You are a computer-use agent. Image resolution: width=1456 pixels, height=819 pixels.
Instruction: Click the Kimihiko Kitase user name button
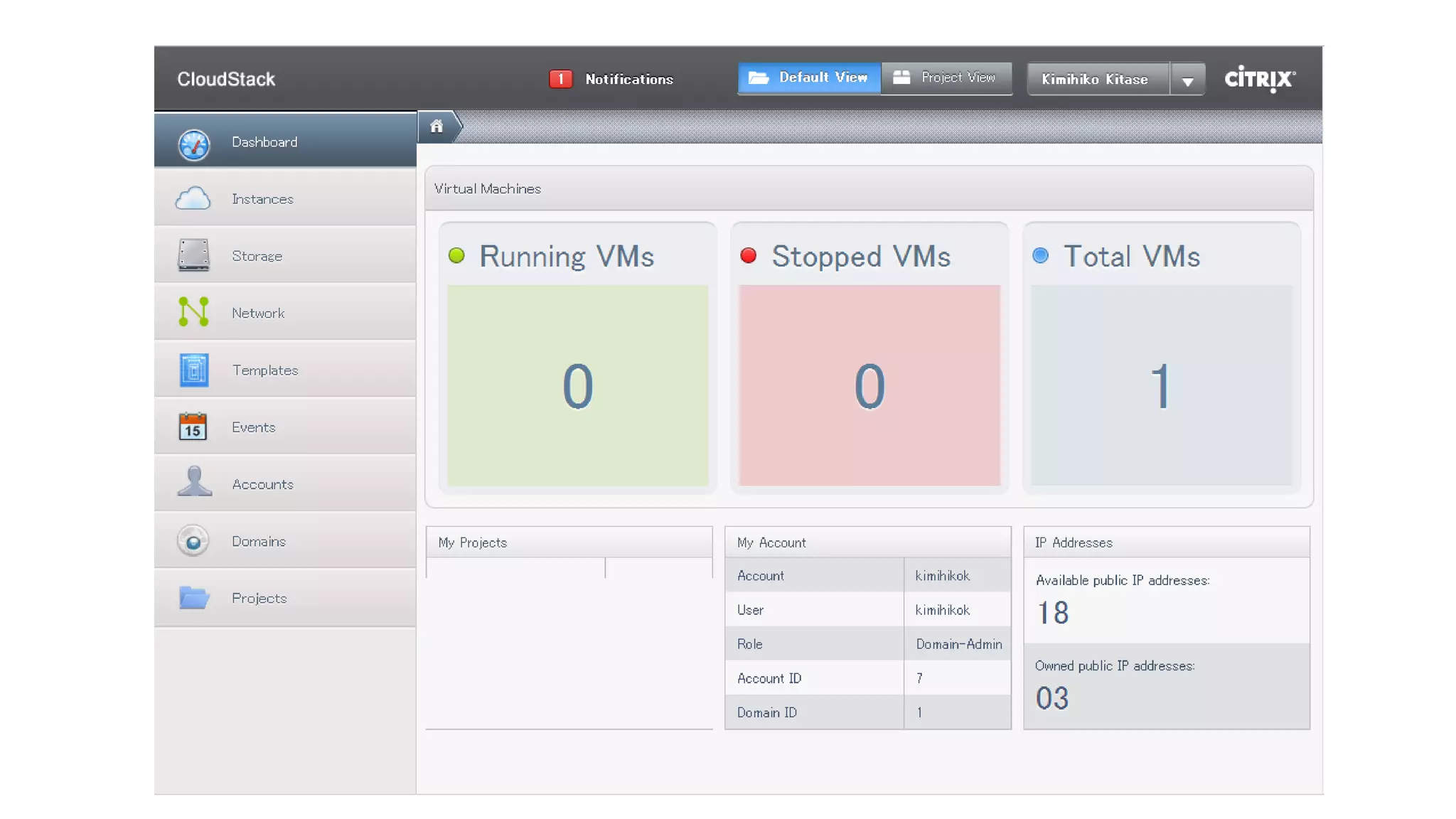tap(1096, 79)
